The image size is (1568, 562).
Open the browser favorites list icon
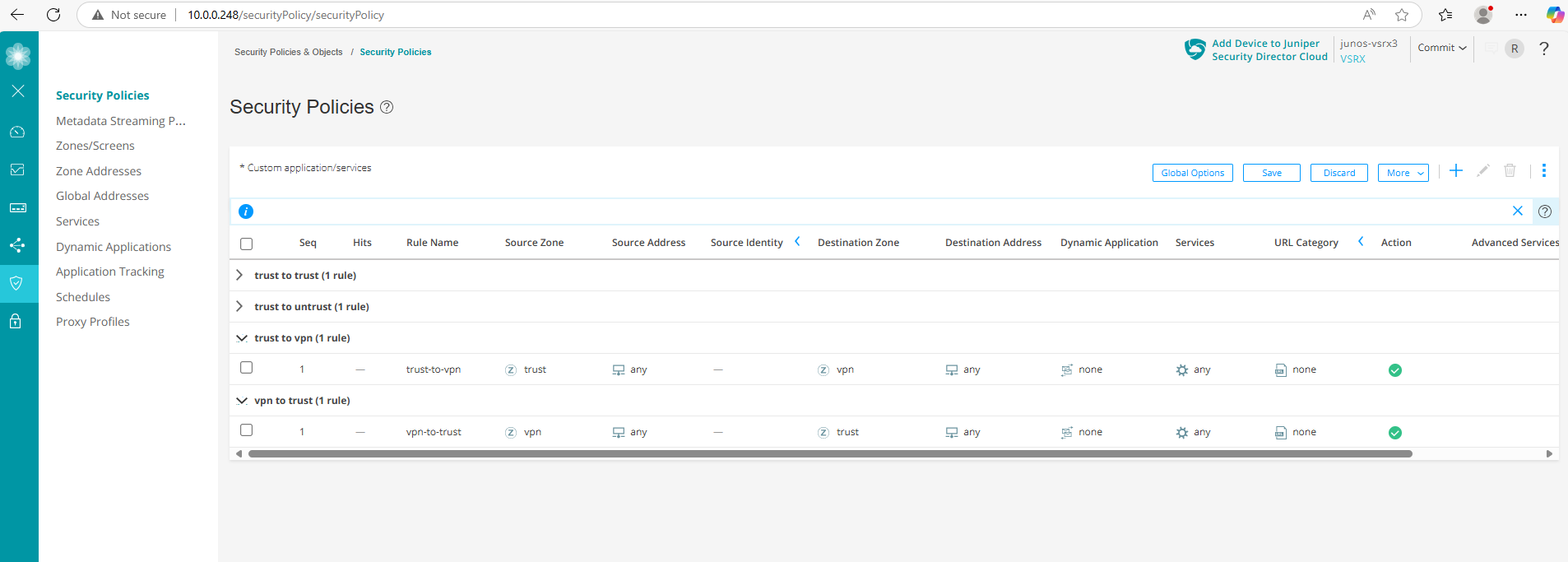click(1445, 15)
